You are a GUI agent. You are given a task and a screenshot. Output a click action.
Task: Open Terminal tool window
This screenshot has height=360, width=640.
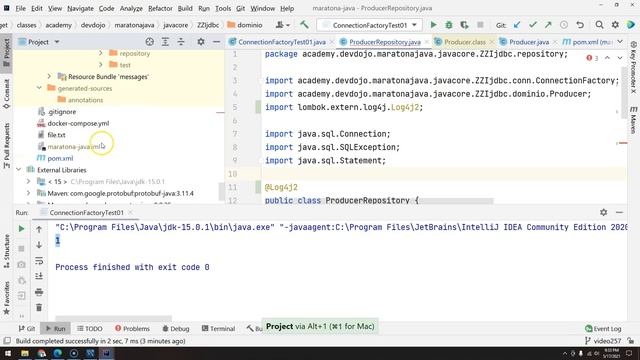(218, 328)
